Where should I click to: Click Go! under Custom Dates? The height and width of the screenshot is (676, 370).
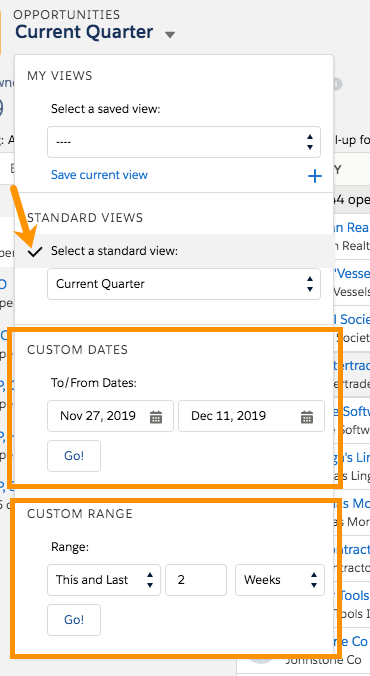coord(74,456)
